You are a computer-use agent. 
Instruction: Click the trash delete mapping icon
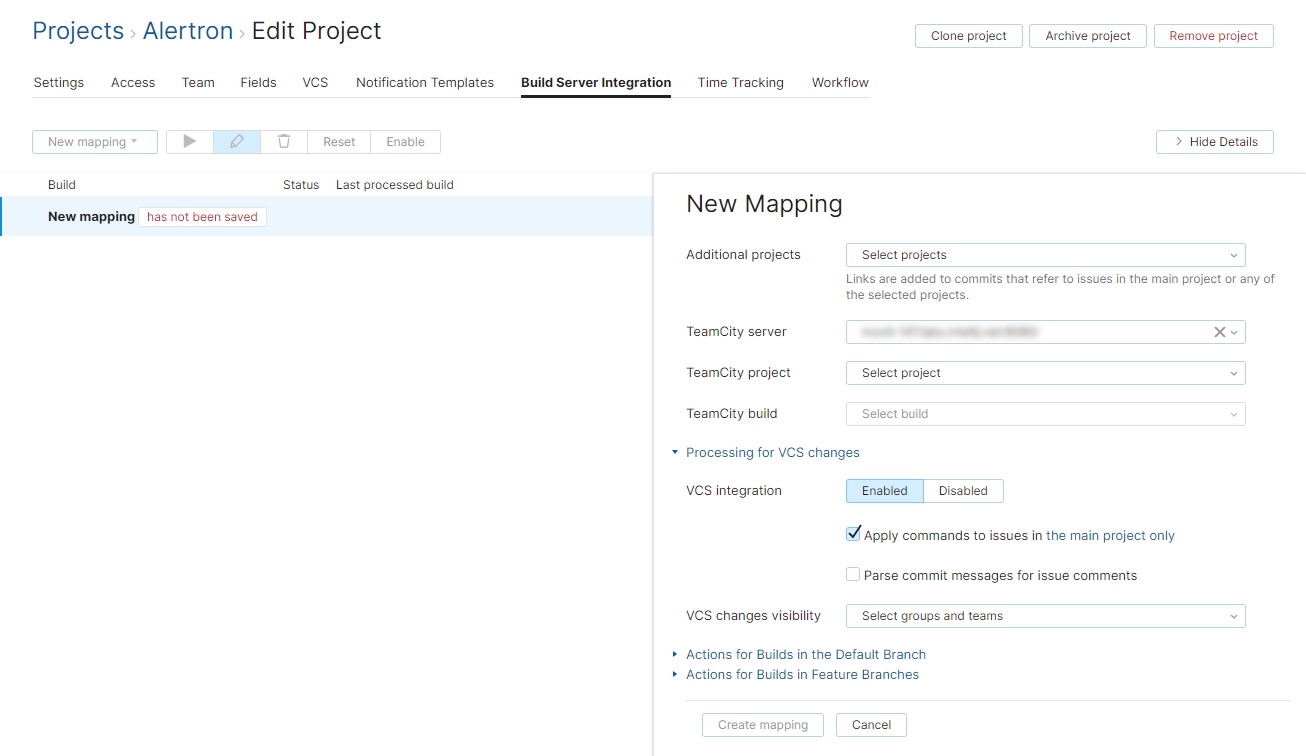click(x=284, y=142)
